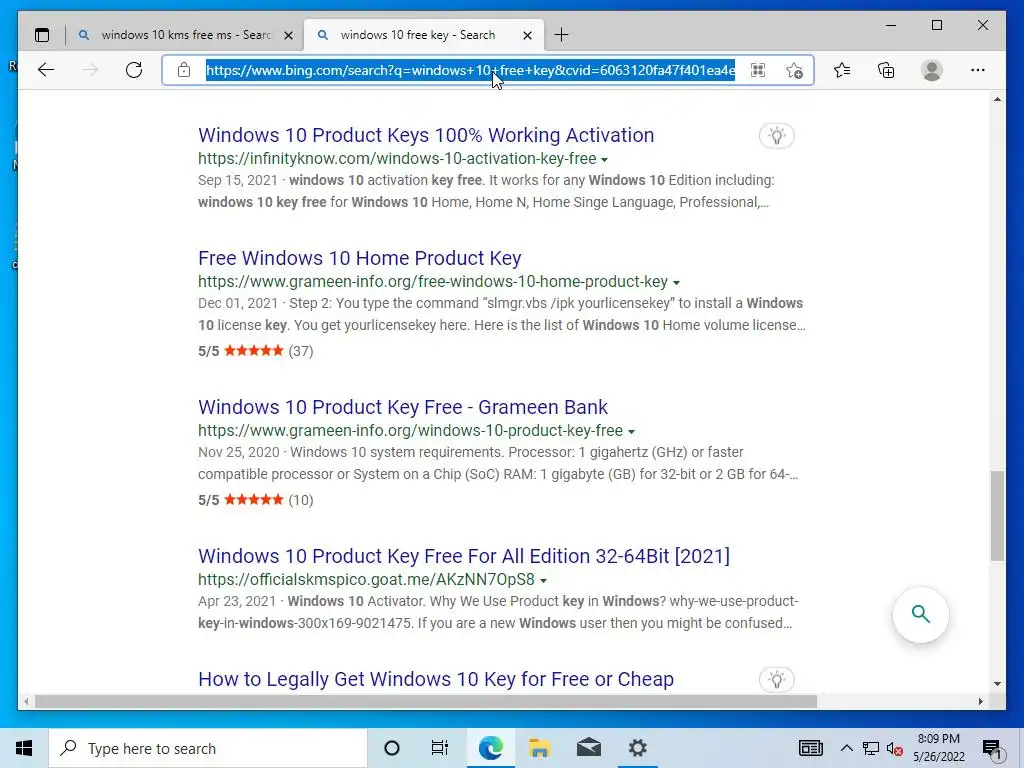Open the Favorites list
Image resolution: width=1024 pixels, height=768 pixels.
842,70
